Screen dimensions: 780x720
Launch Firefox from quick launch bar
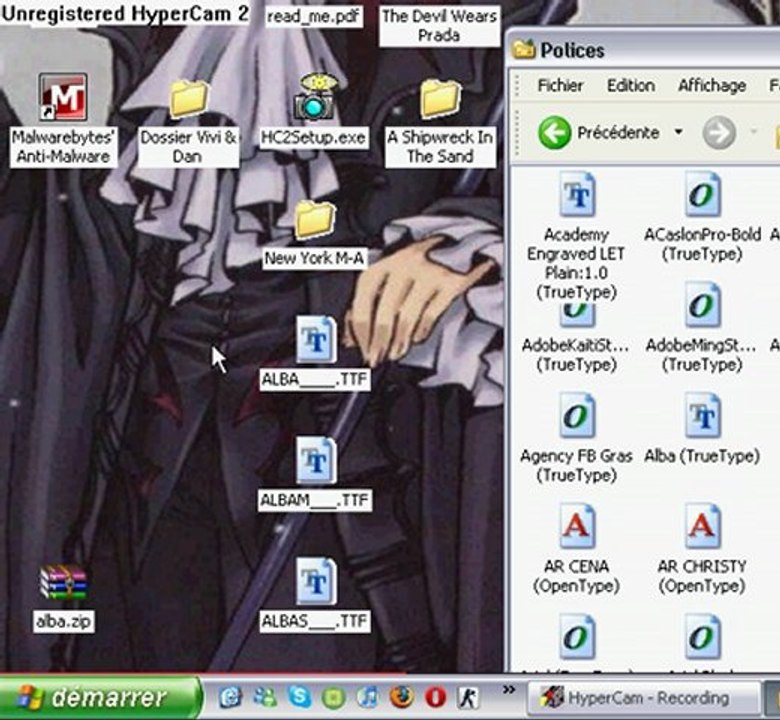(x=402, y=697)
